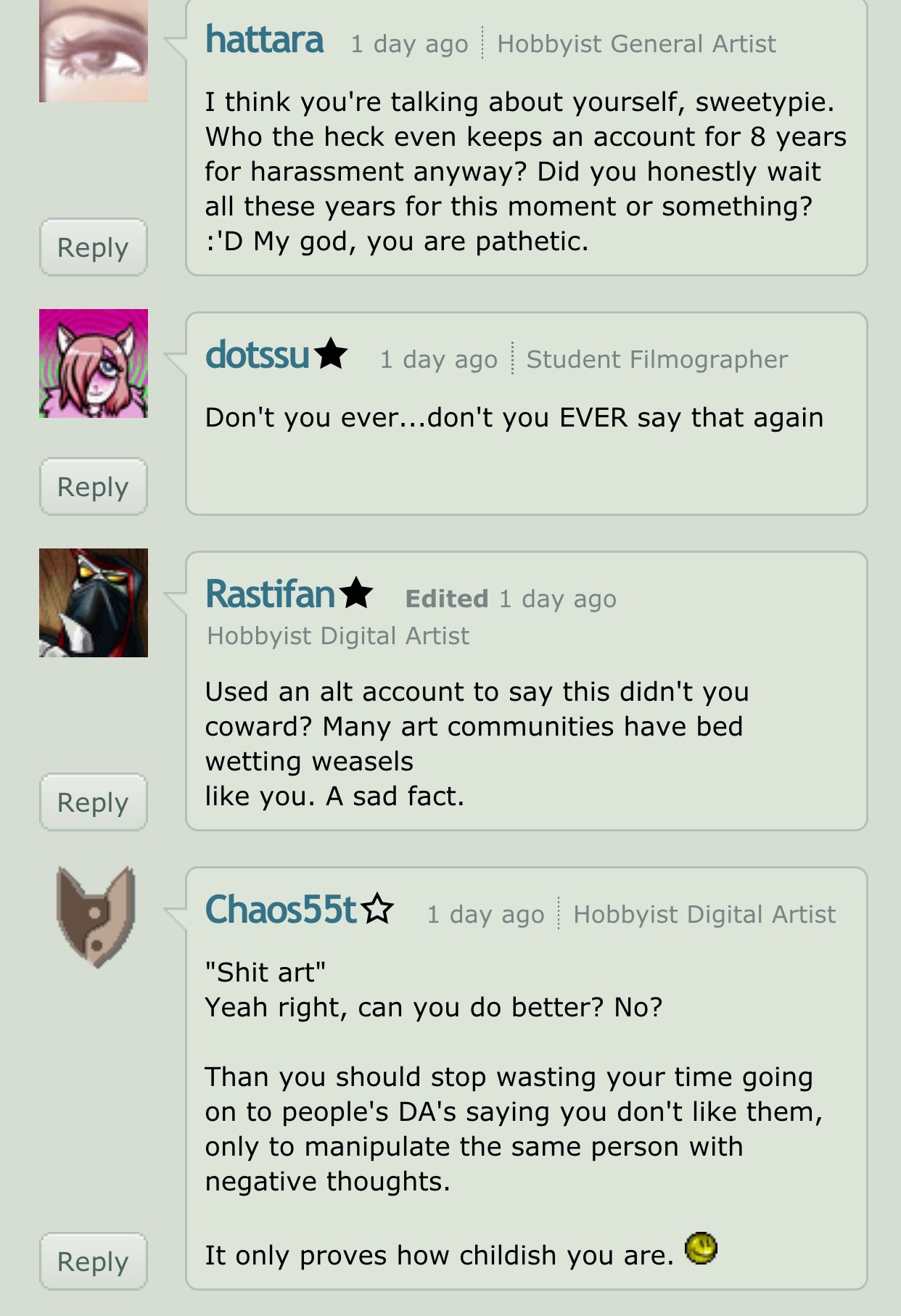Reply to Chaos55t's comment
The height and width of the screenshot is (1316, 901).
[x=94, y=1262]
